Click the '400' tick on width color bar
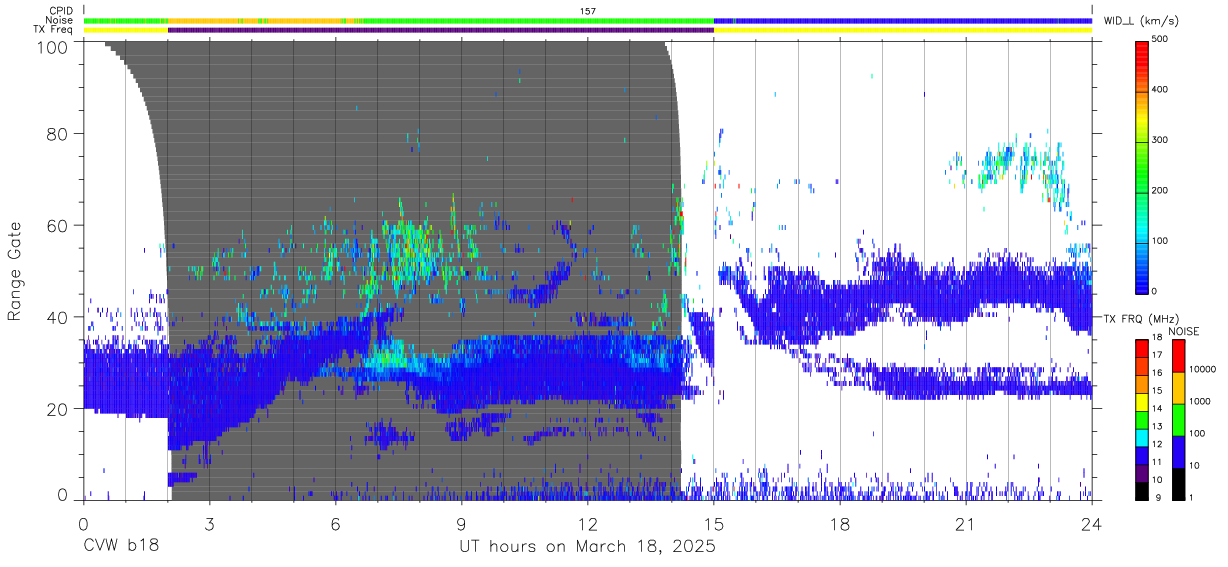1228x567 pixels. click(1160, 91)
